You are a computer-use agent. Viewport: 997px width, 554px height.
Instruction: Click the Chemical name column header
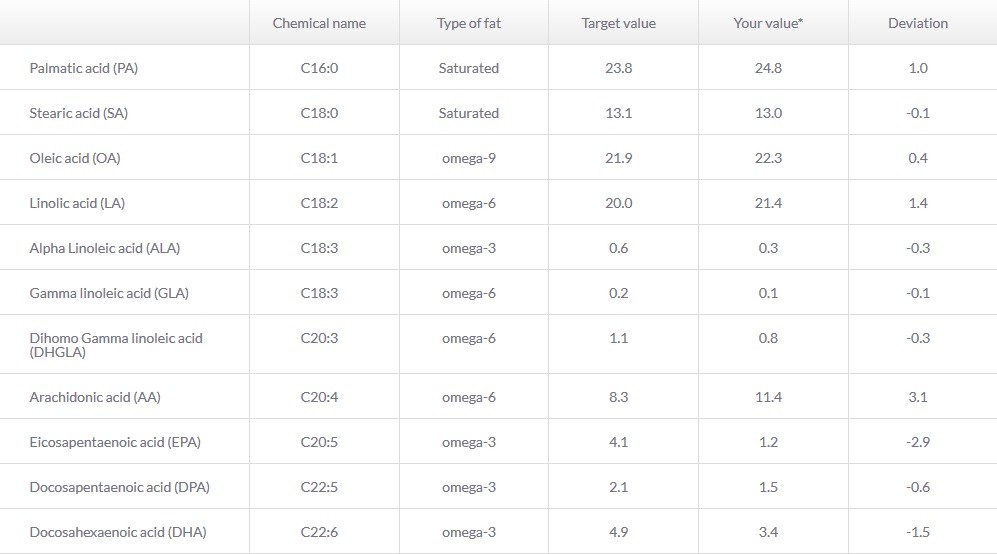tap(319, 24)
